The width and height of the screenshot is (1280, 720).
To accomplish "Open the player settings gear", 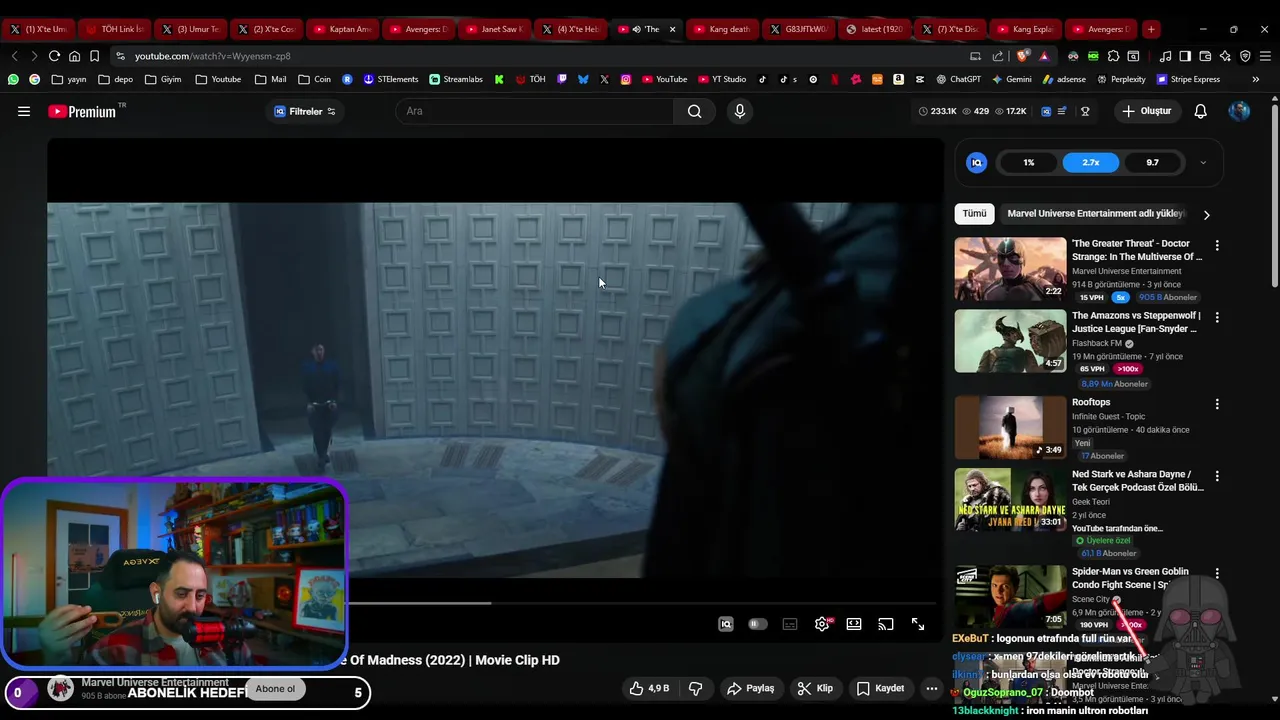I will (x=822, y=624).
